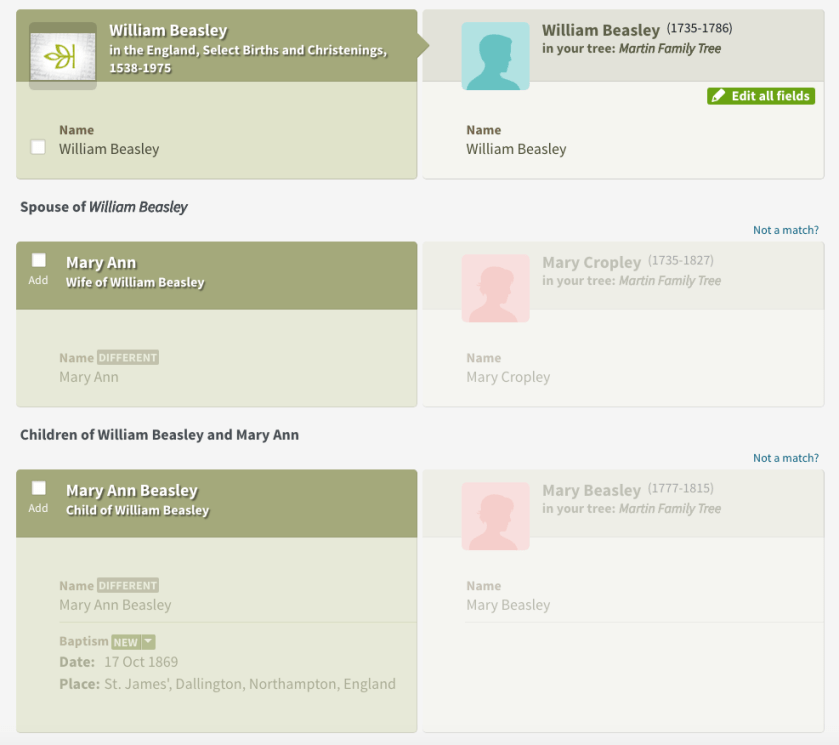Click Not a match for Mary Beasley
This screenshot has height=745, width=839.
[x=785, y=457]
